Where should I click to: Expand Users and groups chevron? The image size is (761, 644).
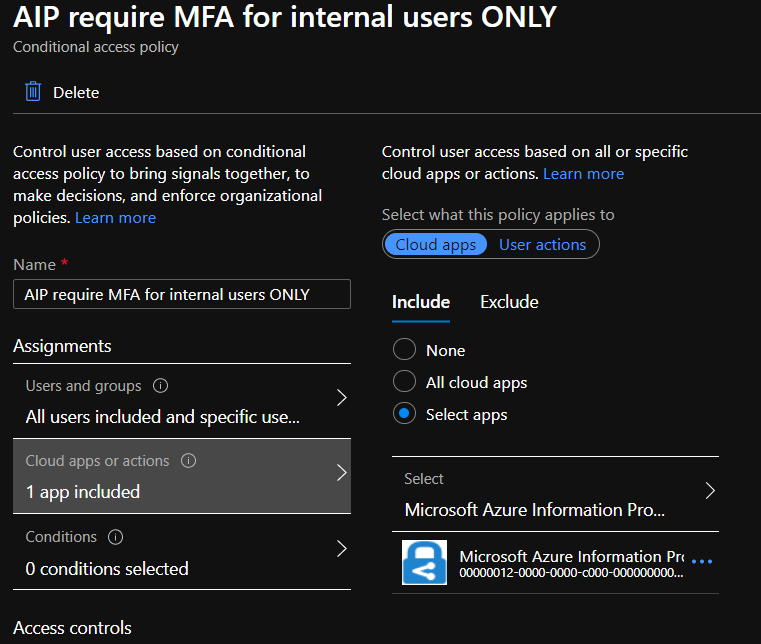342,398
